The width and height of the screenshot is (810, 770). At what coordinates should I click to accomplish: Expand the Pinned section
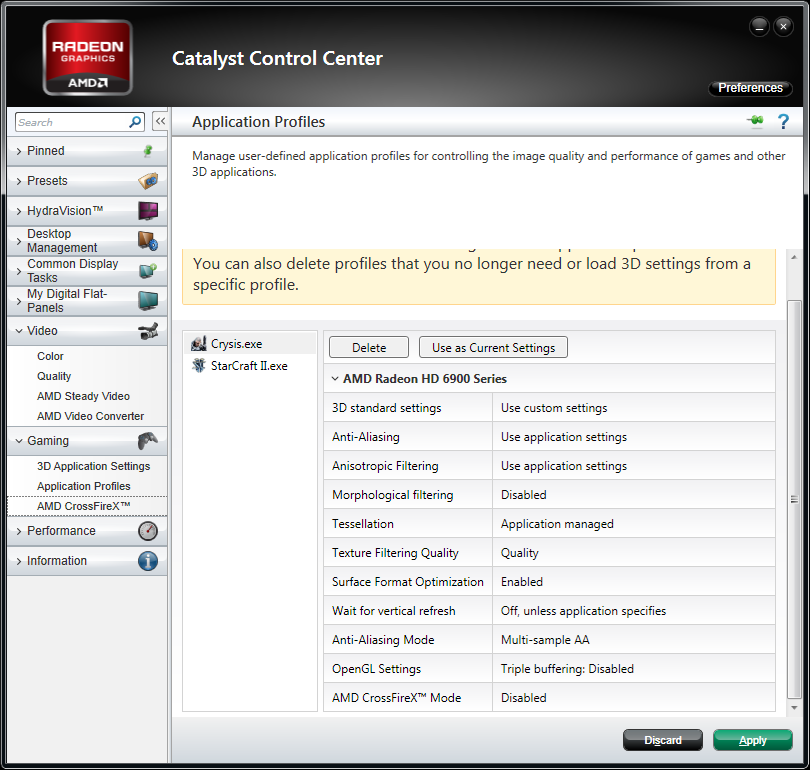pyautogui.click(x=19, y=151)
